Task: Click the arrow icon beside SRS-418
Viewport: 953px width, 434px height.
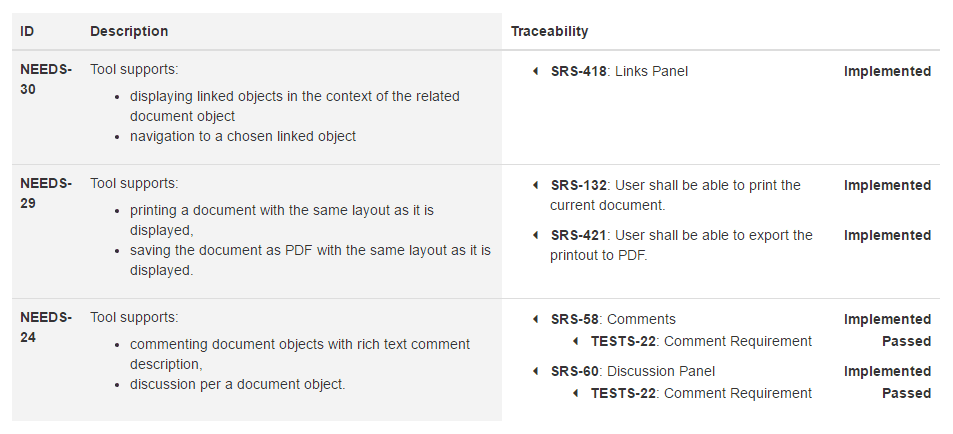Action: [x=536, y=72]
